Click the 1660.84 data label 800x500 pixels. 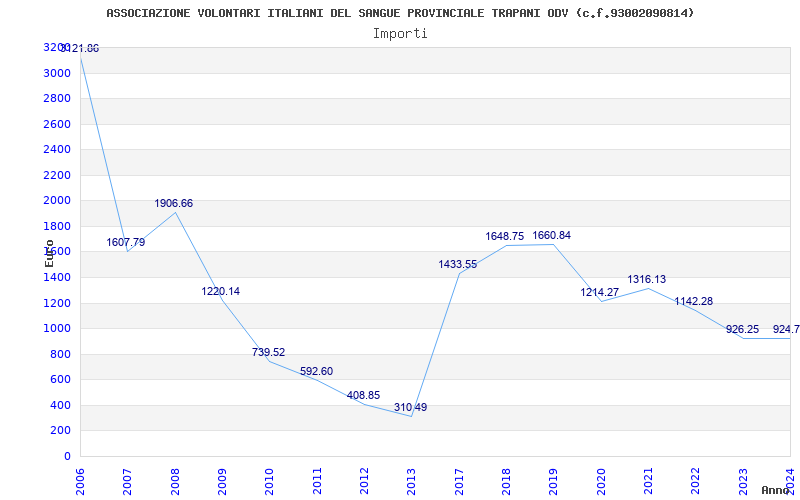[552, 236]
